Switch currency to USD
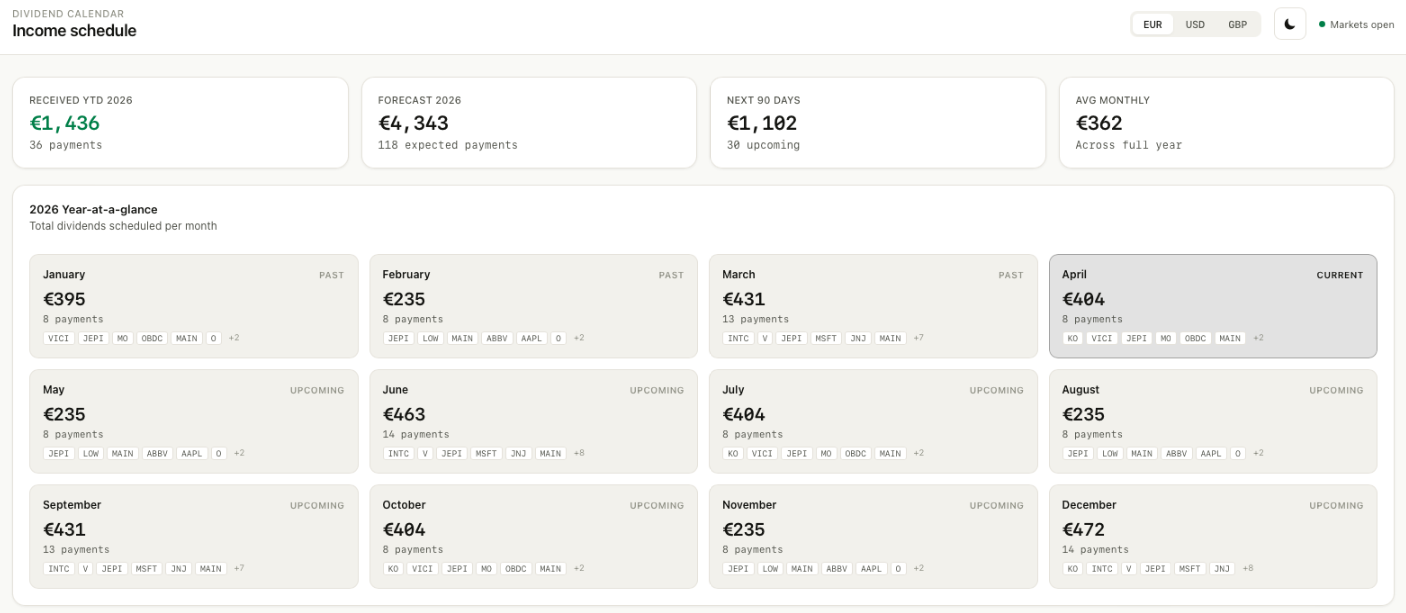This screenshot has width=1406, height=613. tap(1195, 24)
